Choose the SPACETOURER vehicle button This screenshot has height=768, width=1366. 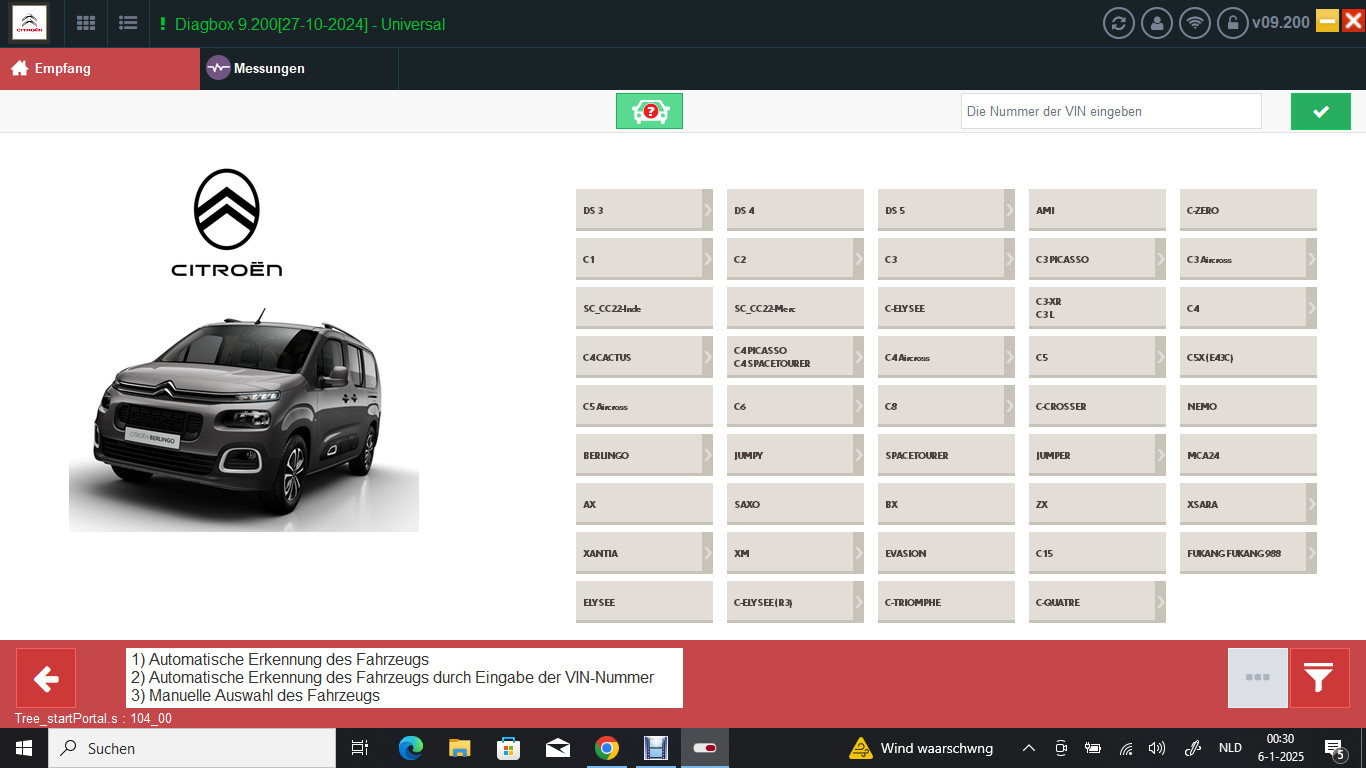pos(946,455)
